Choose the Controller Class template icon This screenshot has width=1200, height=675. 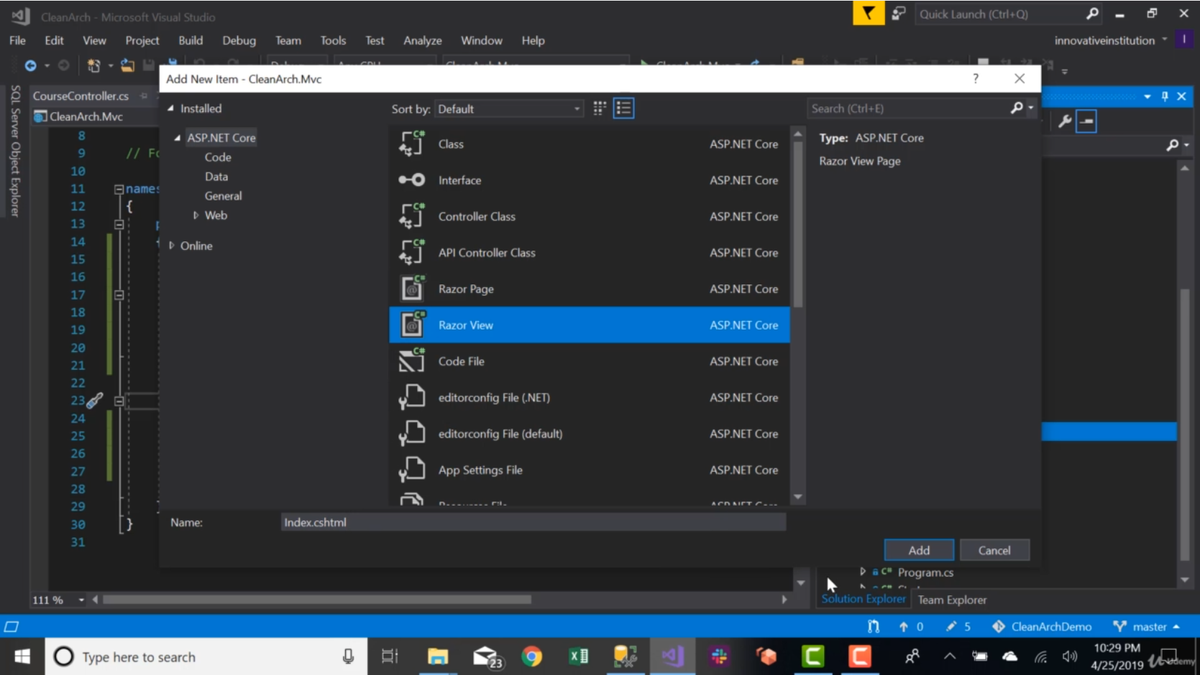pyautogui.click(x=412, y=216)
